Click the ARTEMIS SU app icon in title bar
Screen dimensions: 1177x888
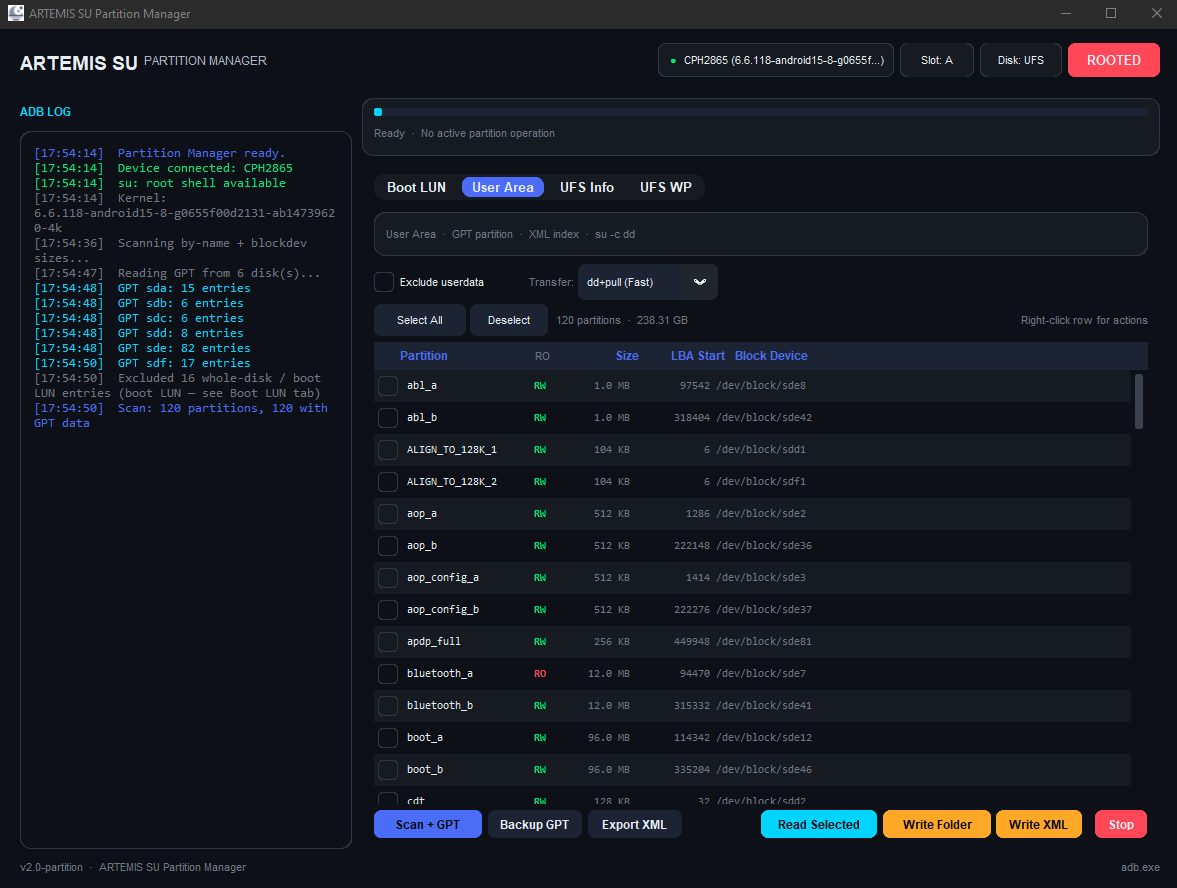click(15, 13)
